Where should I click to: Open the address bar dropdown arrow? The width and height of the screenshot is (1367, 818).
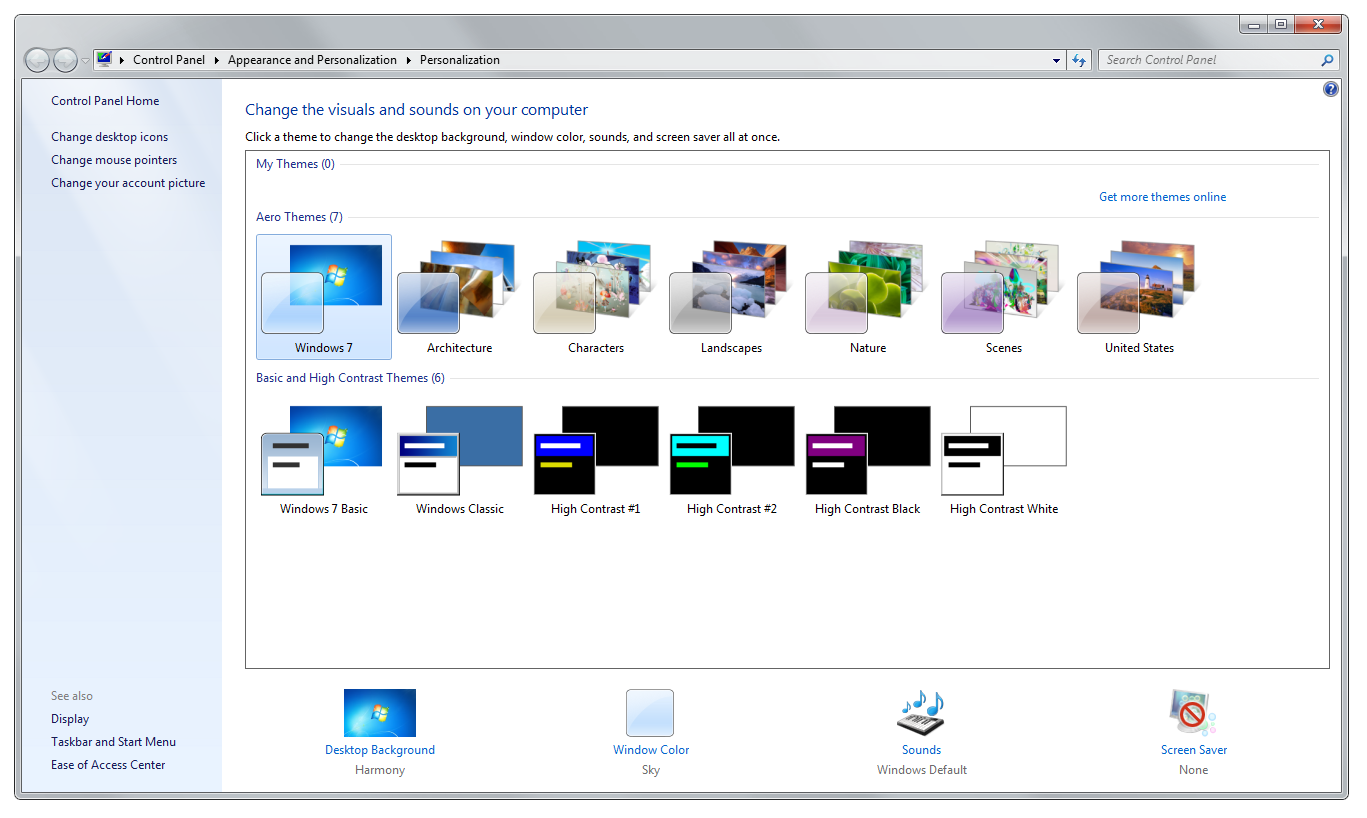click(x=1055, y=60)
